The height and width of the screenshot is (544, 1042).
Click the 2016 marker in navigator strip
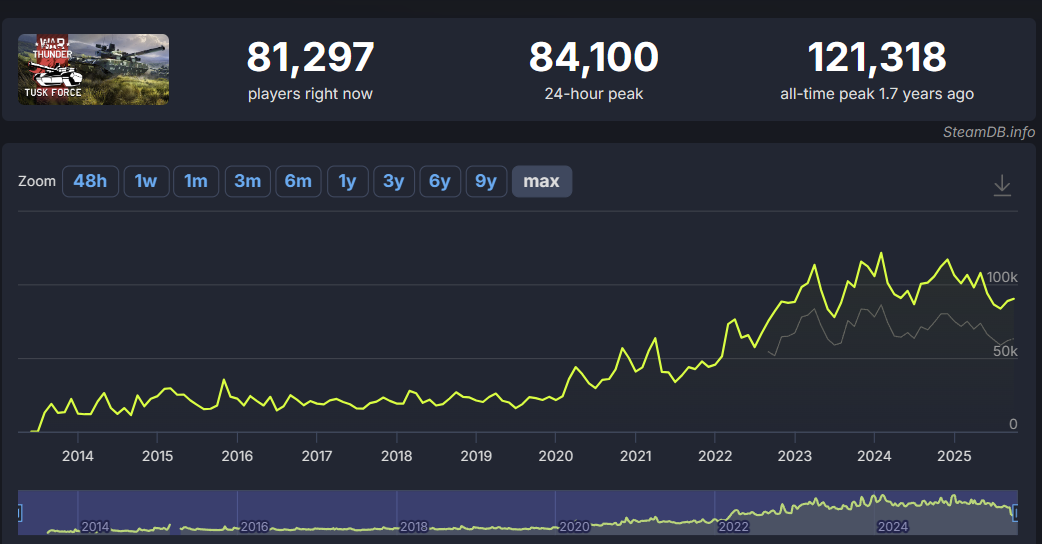click(255, 527)
